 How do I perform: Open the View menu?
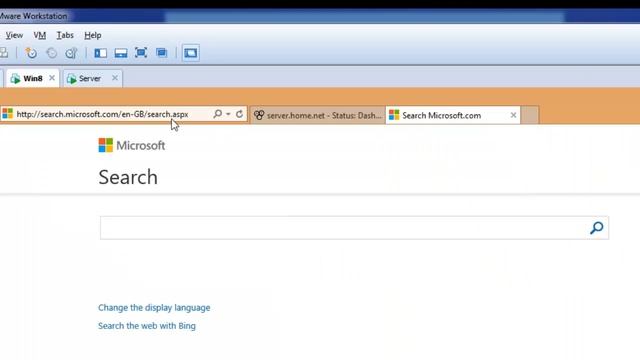(x=14, y=36)
